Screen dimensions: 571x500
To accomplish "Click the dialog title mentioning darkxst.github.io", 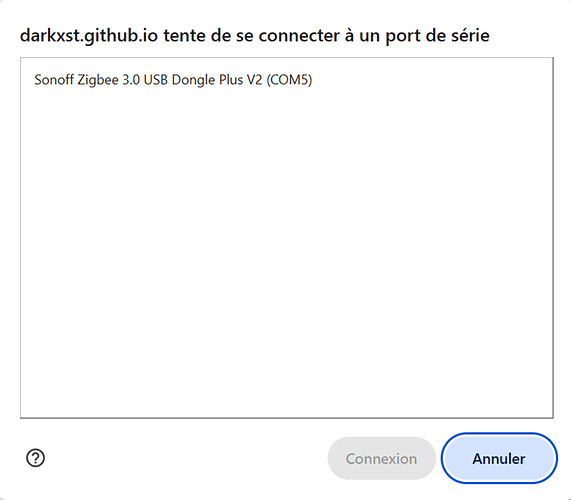I will click(255, 36).
